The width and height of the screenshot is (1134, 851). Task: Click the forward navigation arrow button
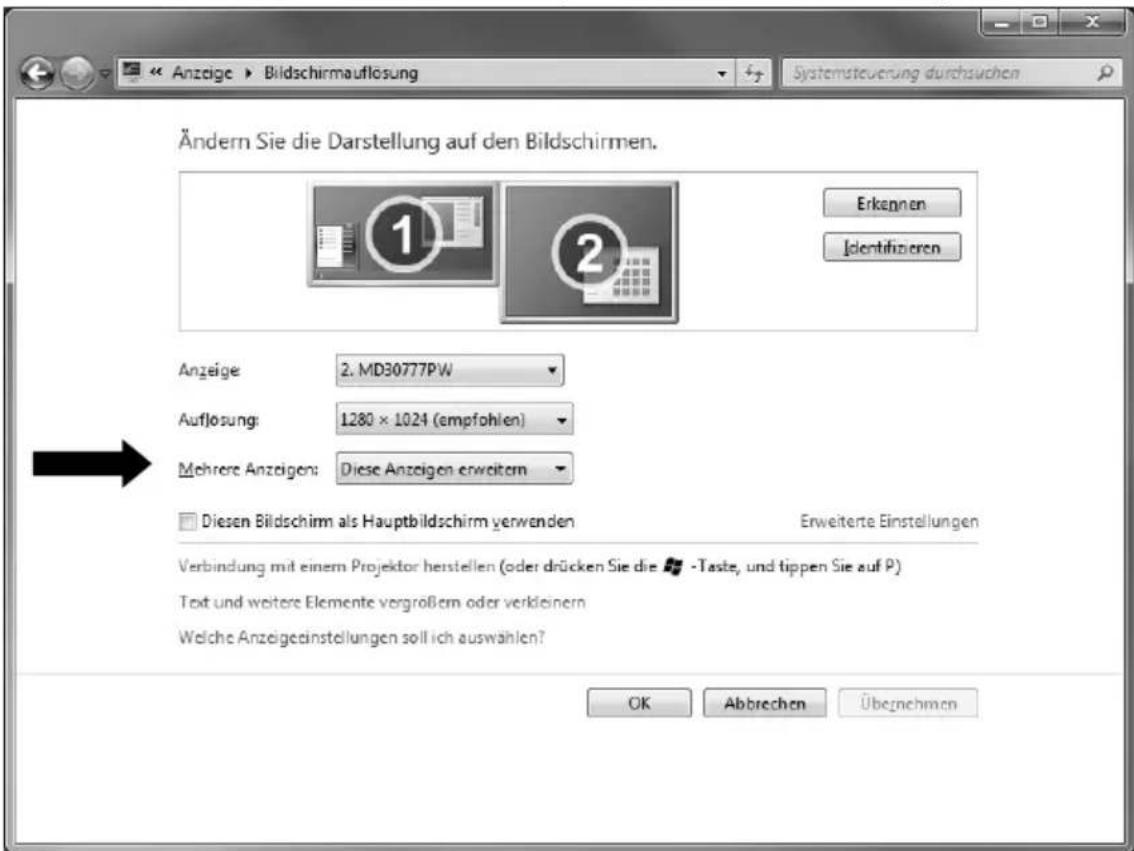pos(77,73)
